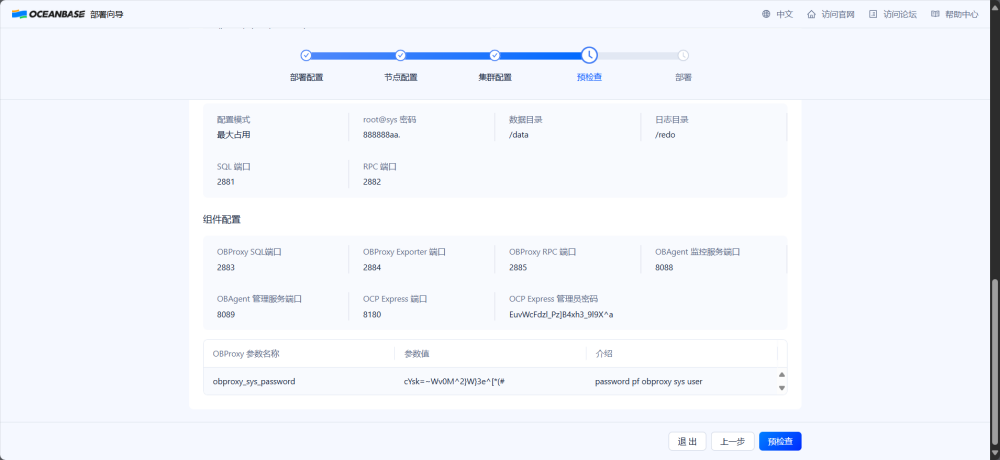Click the parameter table scroll up arrow
Image resolution: width=1000 pixels, height=460 pixels.
[782, 375]
